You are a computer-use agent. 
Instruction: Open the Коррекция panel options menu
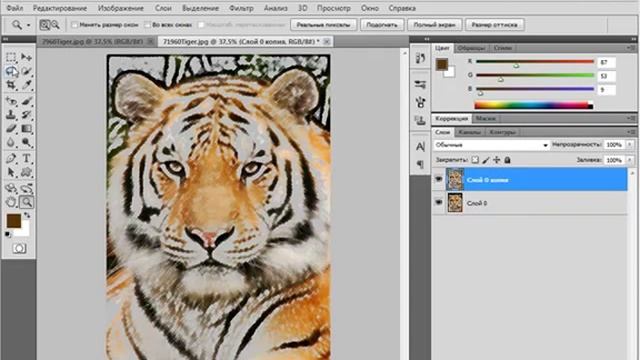630,118
